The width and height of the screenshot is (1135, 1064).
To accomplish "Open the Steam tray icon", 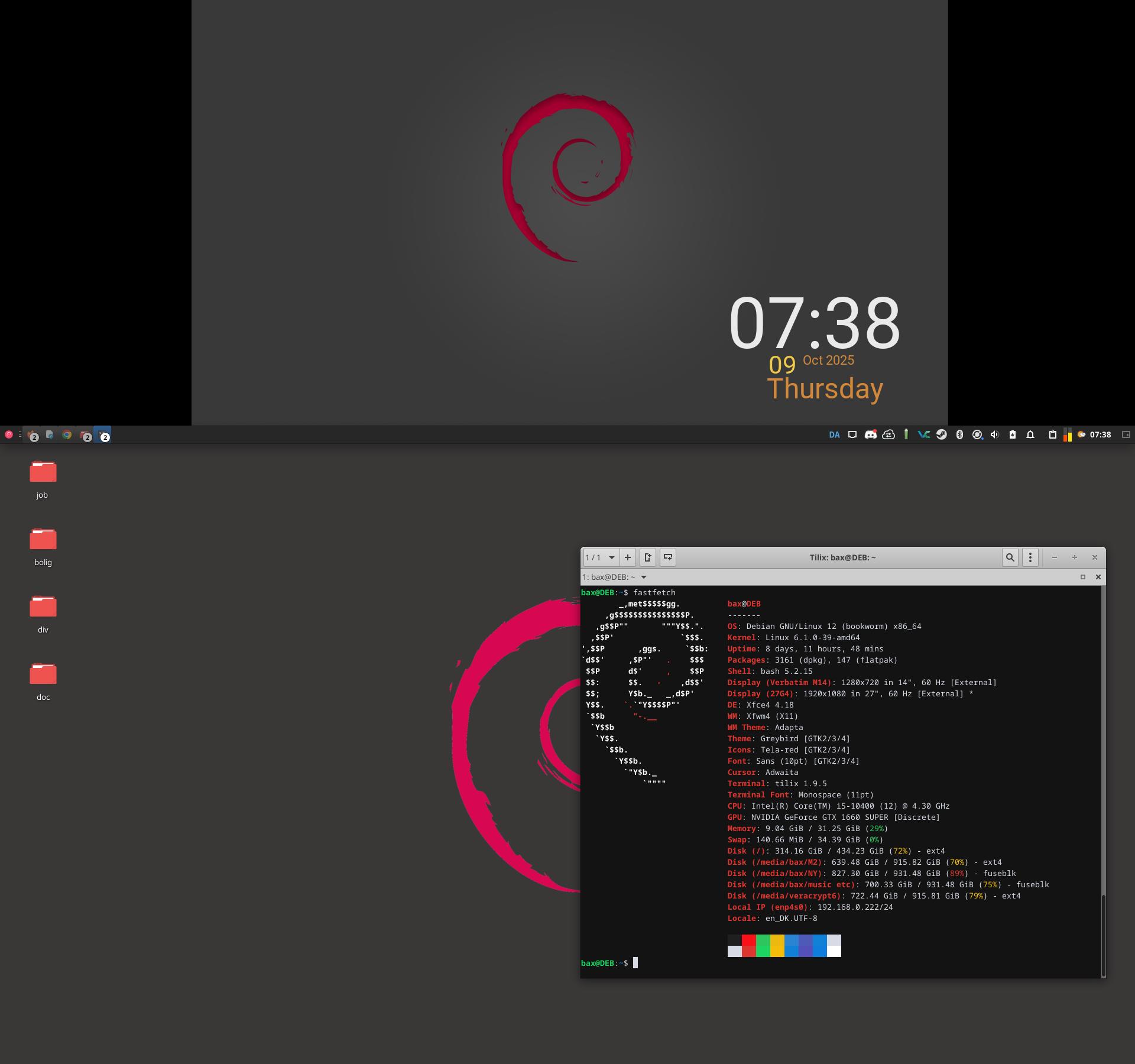I will (942, 434).
